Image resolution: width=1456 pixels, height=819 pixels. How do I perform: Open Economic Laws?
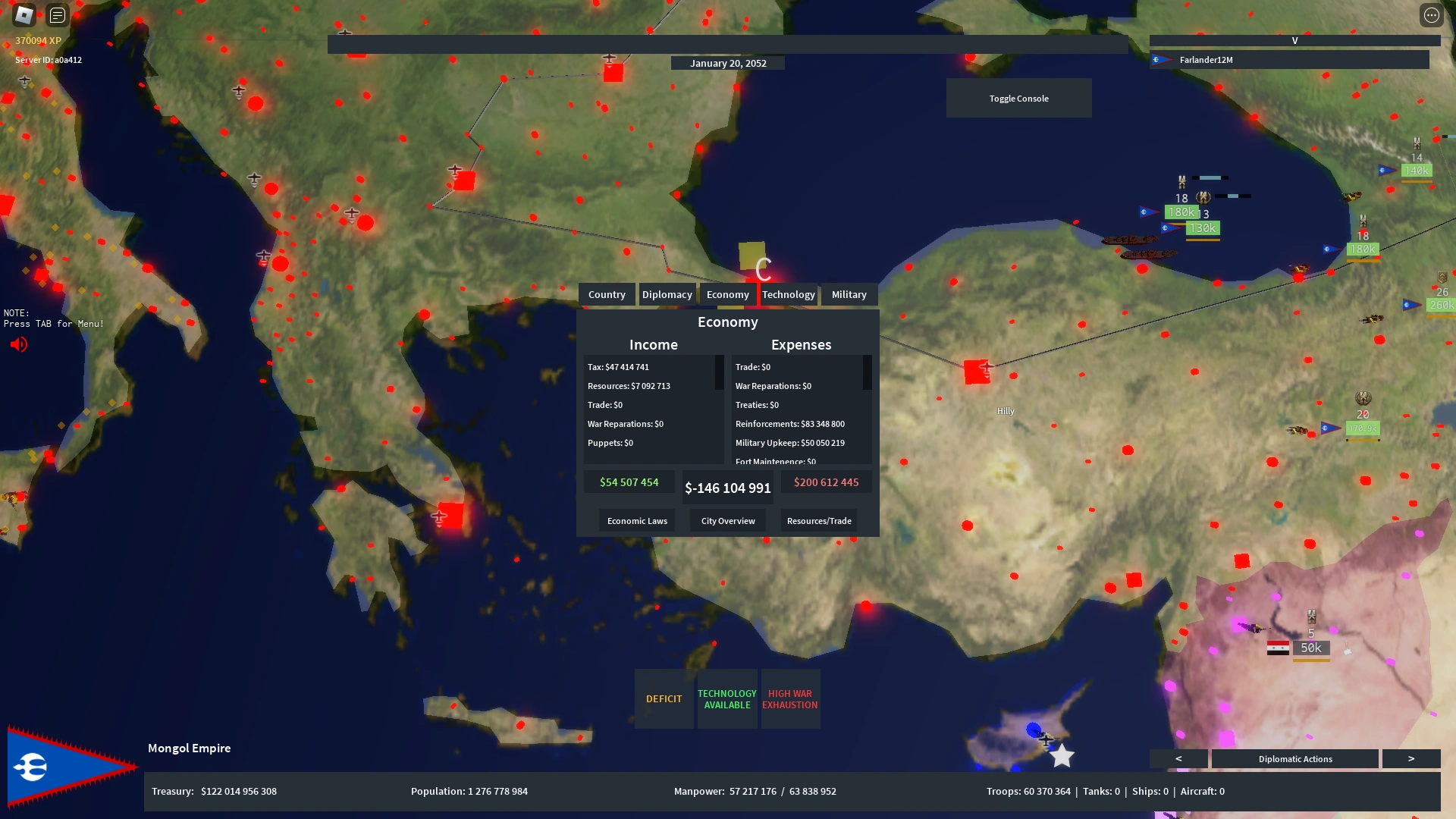tap(637, 521)
